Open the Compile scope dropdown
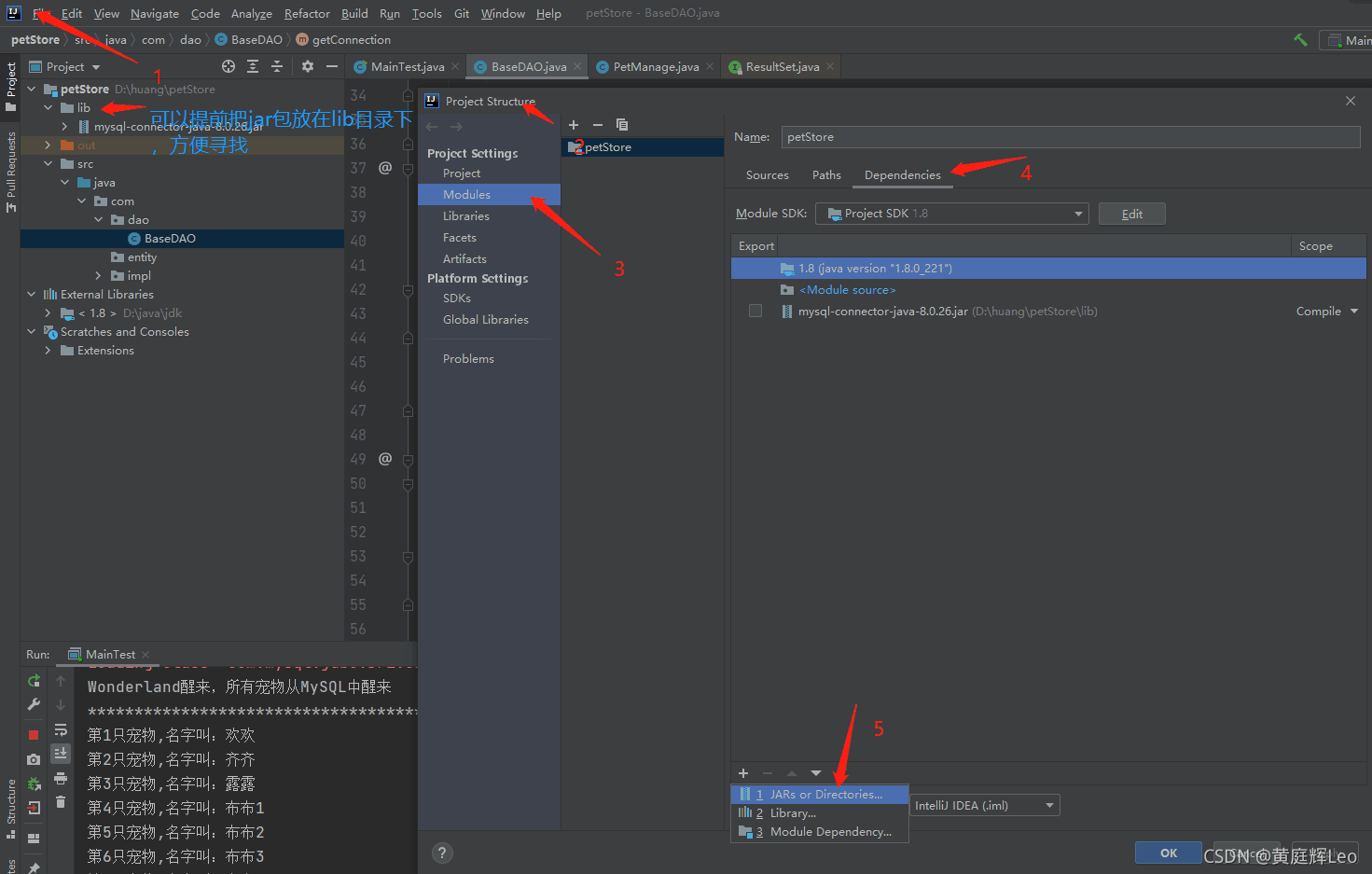The image size is (1372, 874). click(1327, 312)
